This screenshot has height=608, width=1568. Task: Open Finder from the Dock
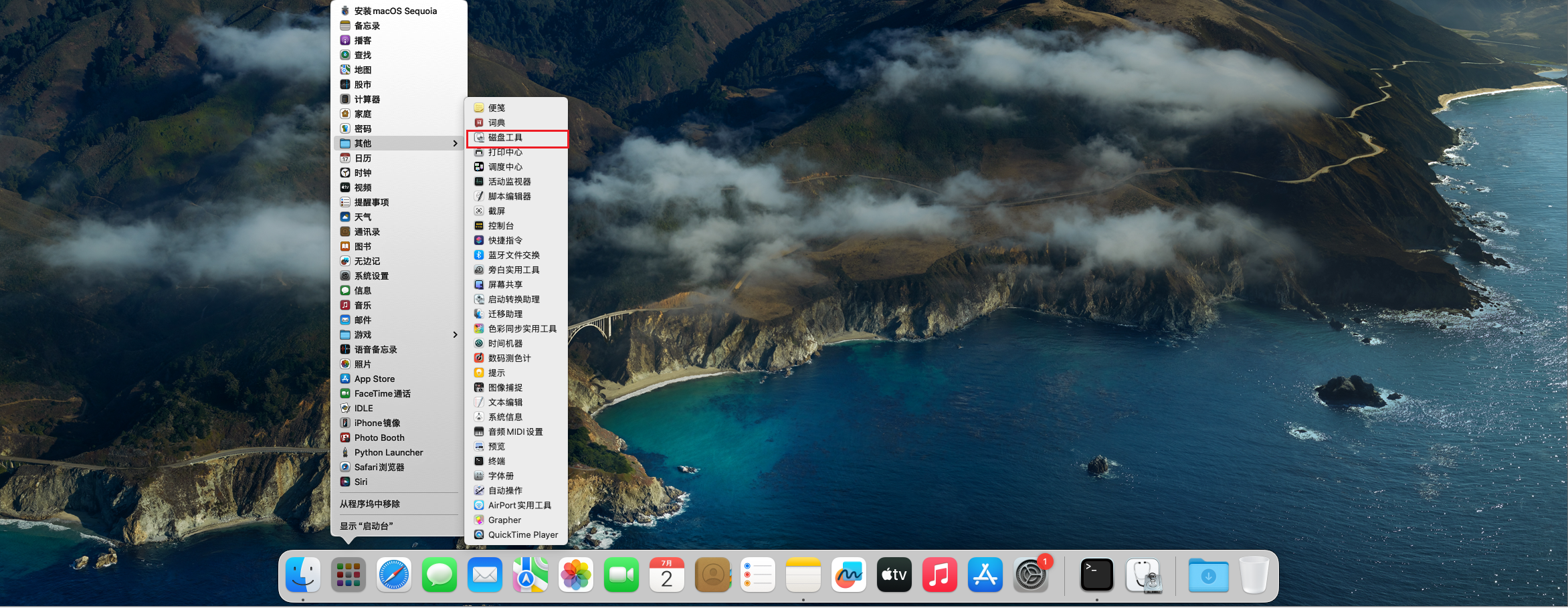pyautogui.click(x=303, y=575)
